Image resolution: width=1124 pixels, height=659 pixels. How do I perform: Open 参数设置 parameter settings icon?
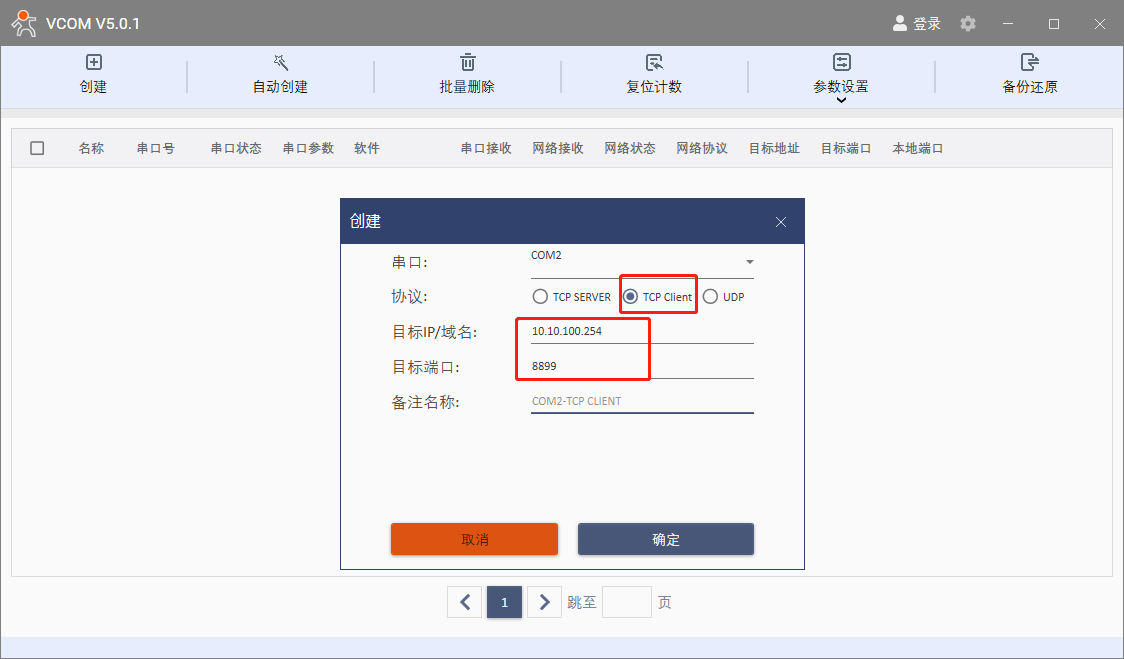(841, 63)
